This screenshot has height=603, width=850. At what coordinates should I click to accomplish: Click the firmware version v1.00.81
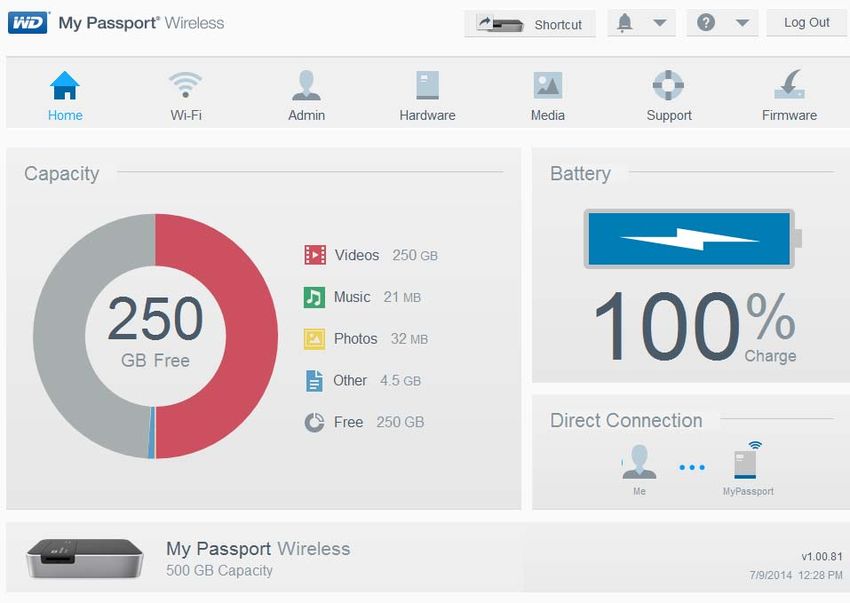pyautogui.click(x=822, y=556)
